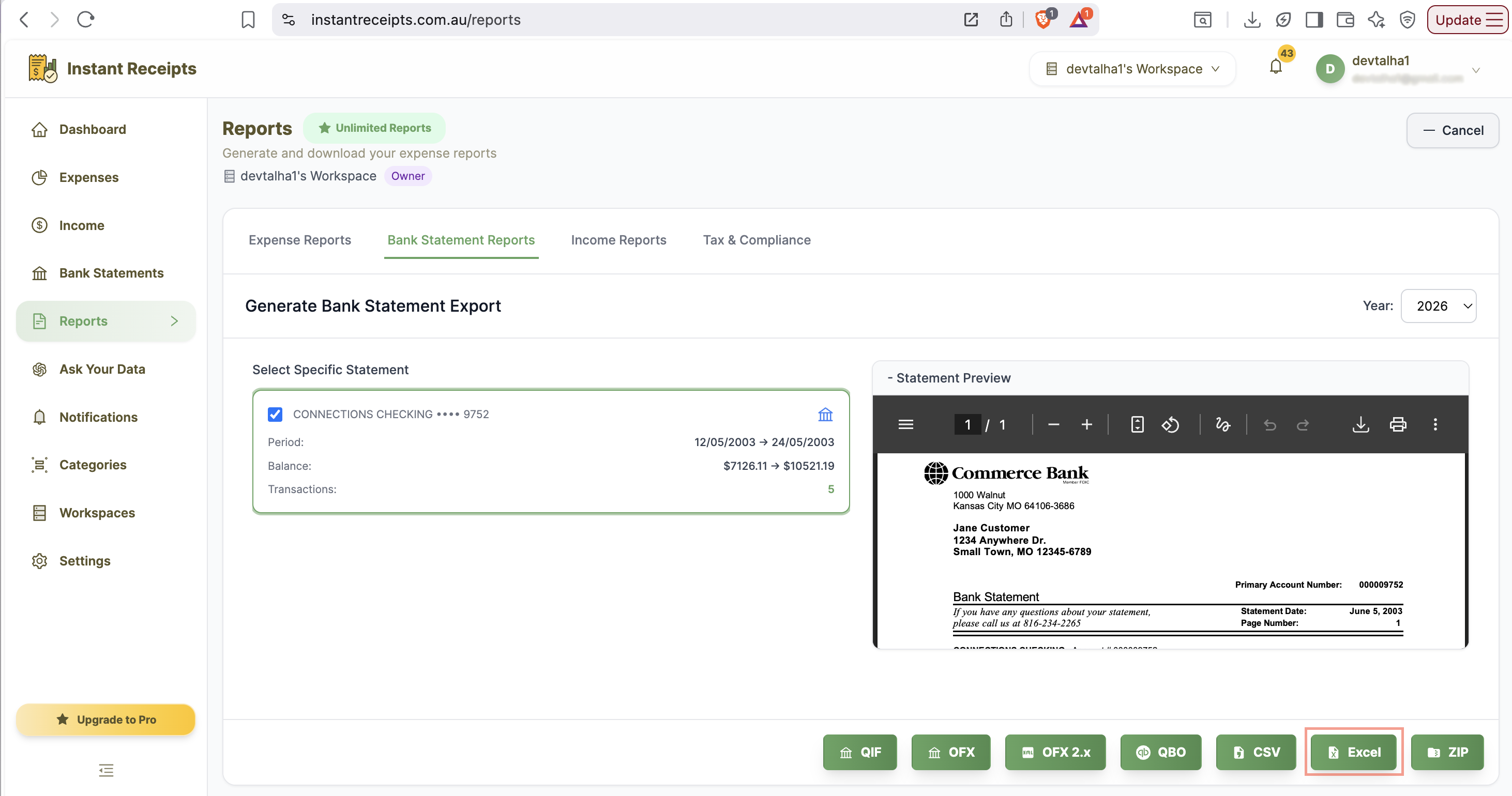1512x796 pixels.
Task: Rotate the PDF preview counterclockwise
Action: point(1170,424)
